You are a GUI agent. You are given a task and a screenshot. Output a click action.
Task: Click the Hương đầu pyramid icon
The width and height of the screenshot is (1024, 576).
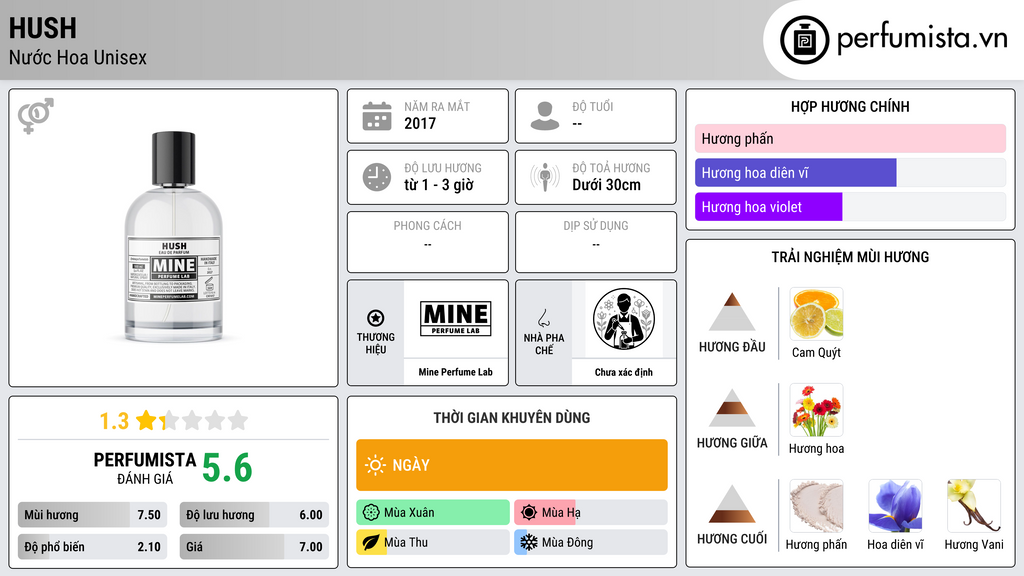tap(732, 312)
